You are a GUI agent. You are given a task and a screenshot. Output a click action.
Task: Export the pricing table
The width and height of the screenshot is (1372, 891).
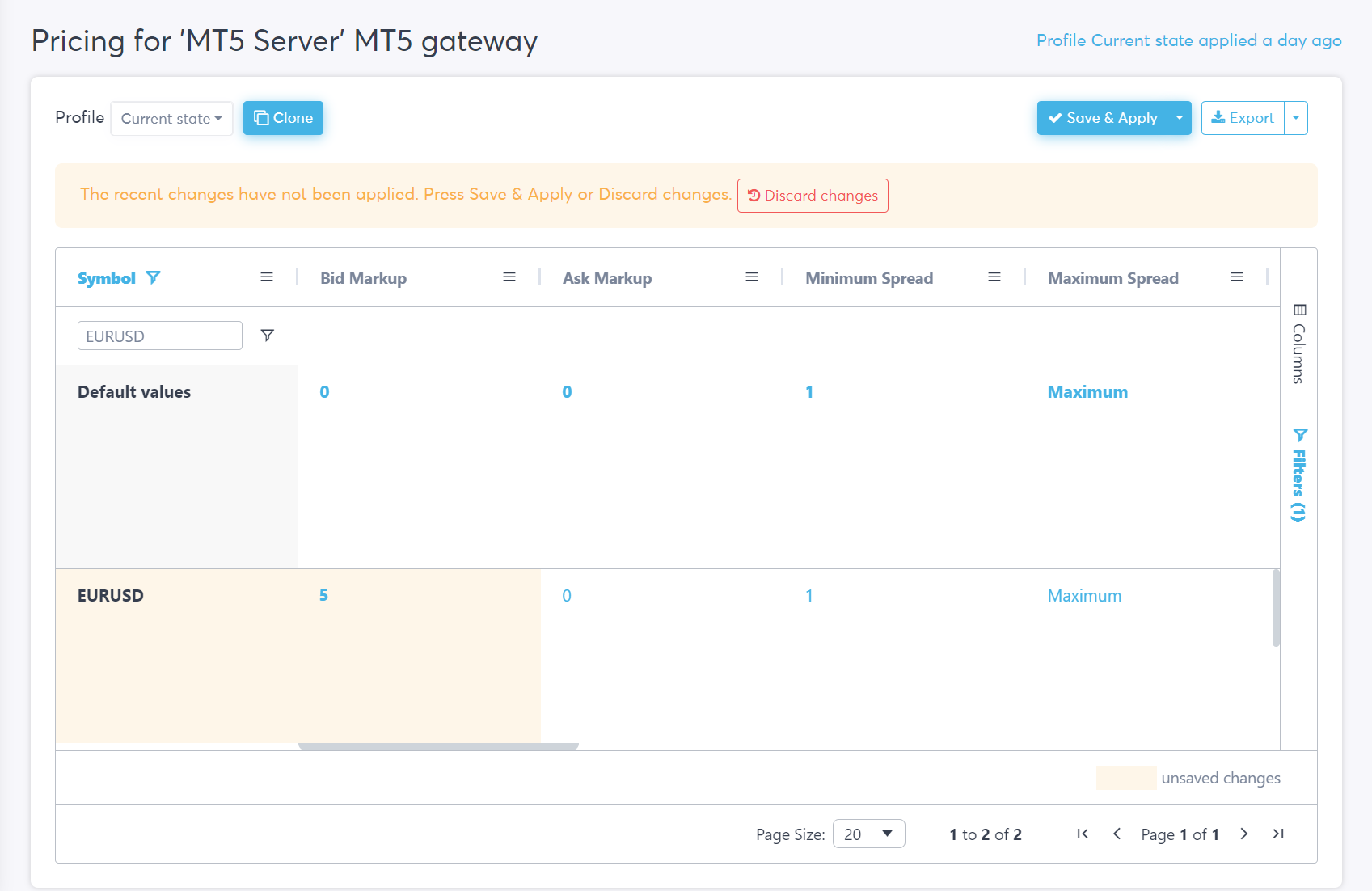[x=1243, y=118]
